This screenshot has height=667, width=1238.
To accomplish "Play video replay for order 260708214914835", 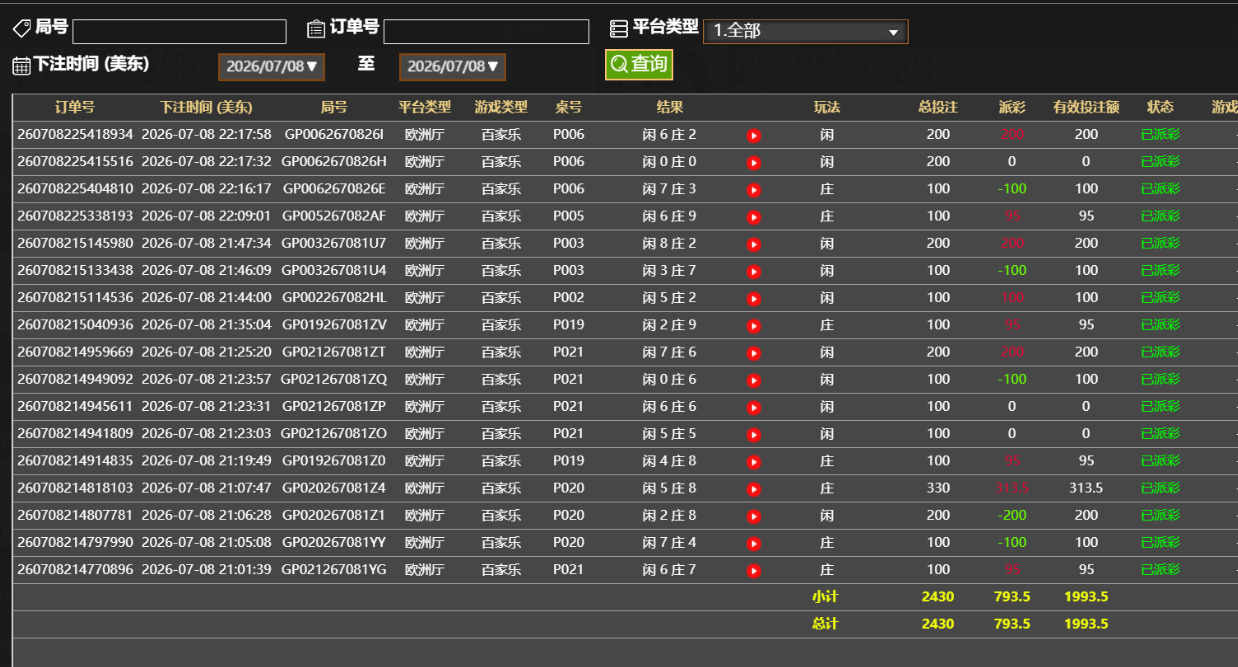I will coord(754,461).
